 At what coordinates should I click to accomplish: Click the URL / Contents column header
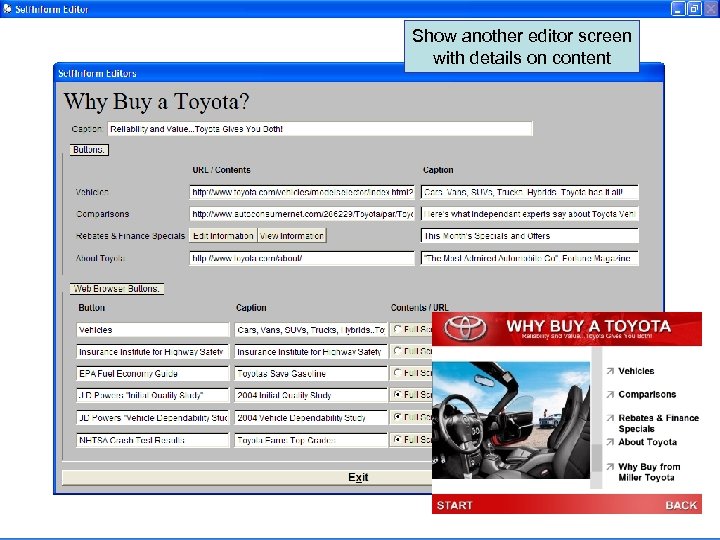pos(221,170)
